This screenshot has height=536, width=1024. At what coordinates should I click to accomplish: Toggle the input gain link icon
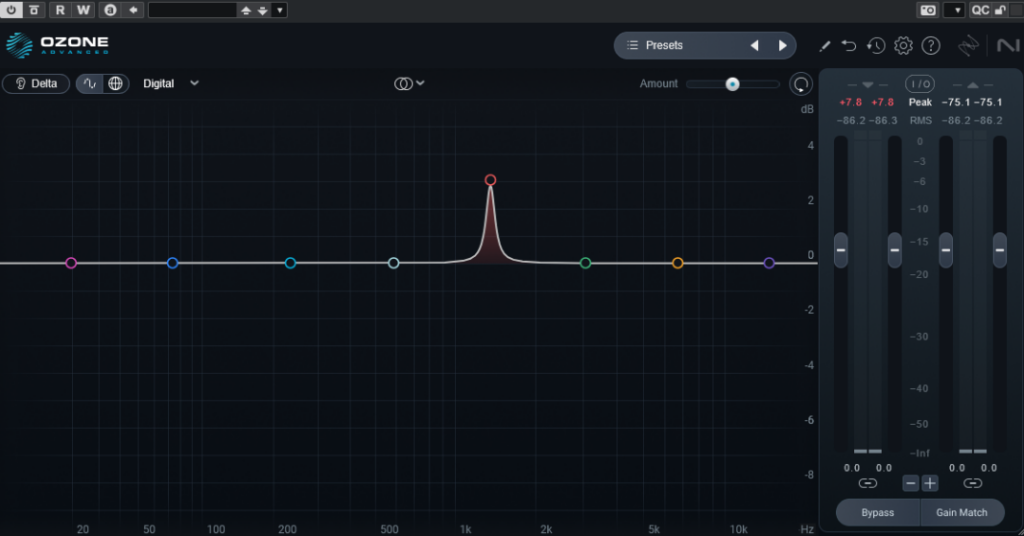867,483
